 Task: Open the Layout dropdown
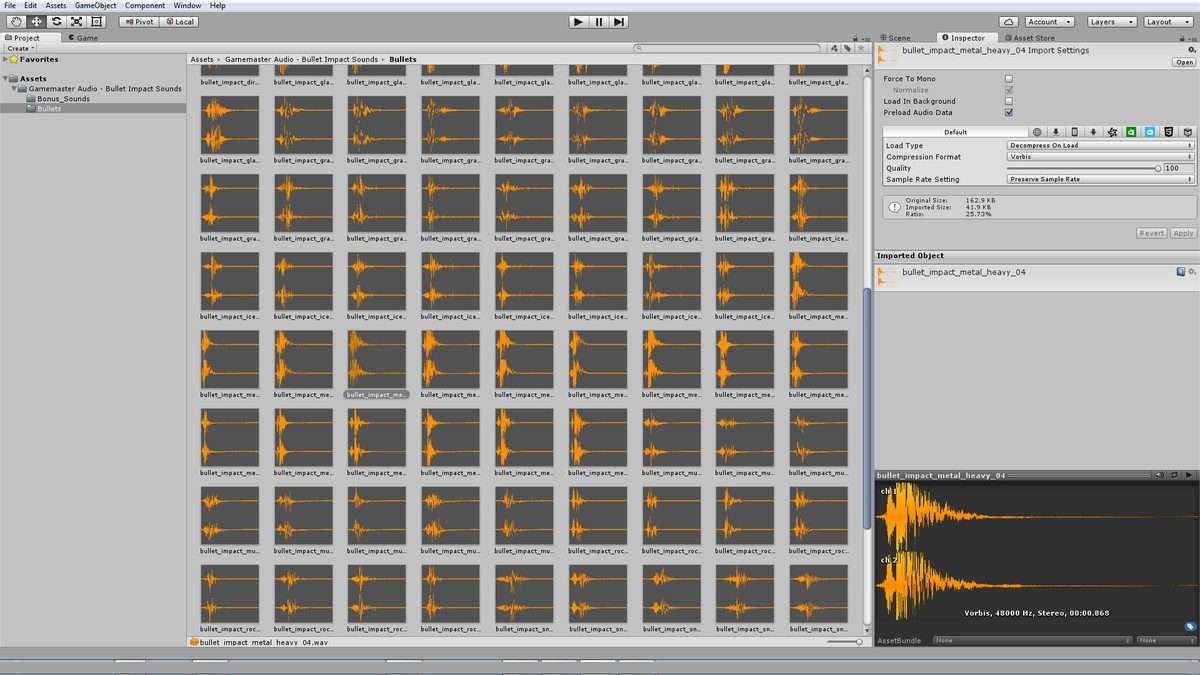point(1167,21)
